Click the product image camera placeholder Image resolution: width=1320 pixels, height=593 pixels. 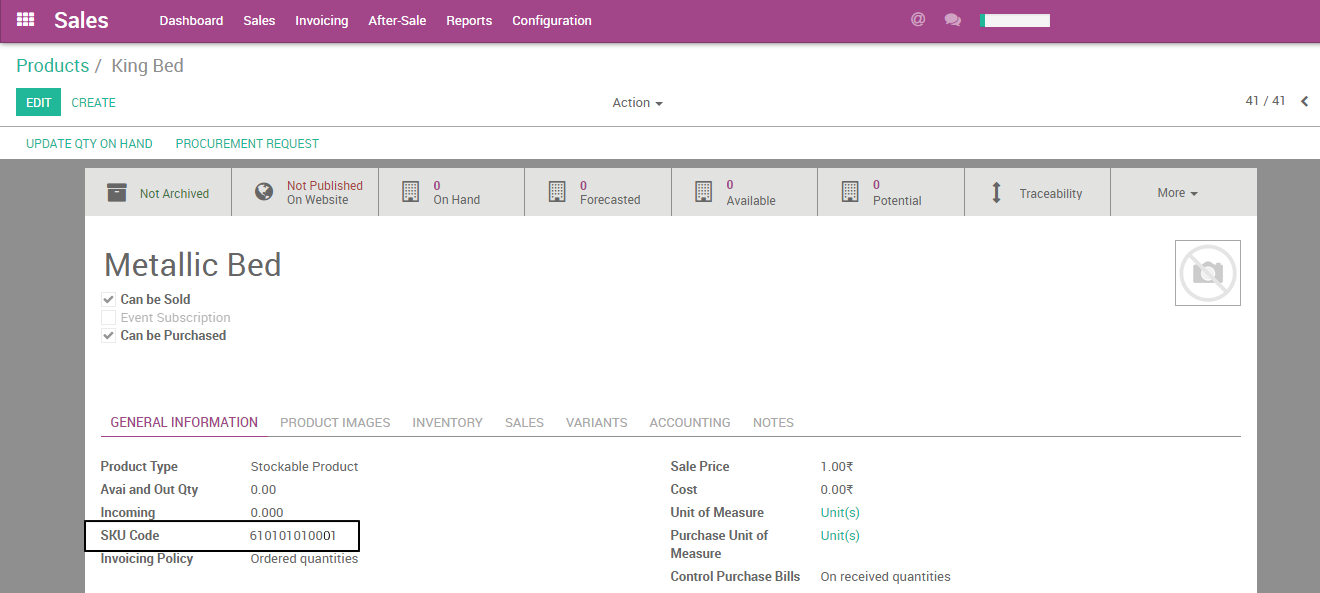pyautogui.click(x=1208, y=273)
